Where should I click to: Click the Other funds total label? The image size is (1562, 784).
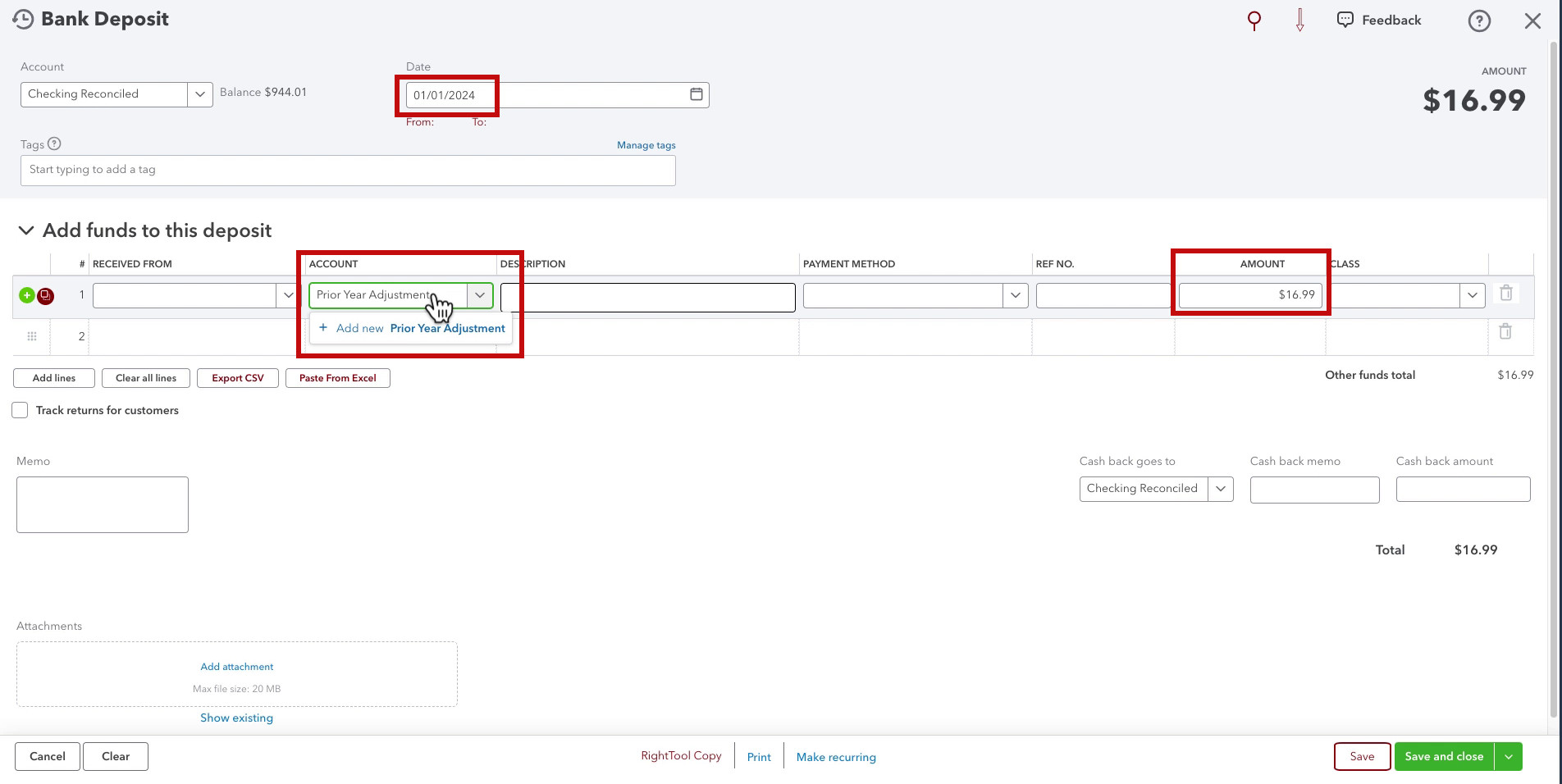click(1370, 375)
